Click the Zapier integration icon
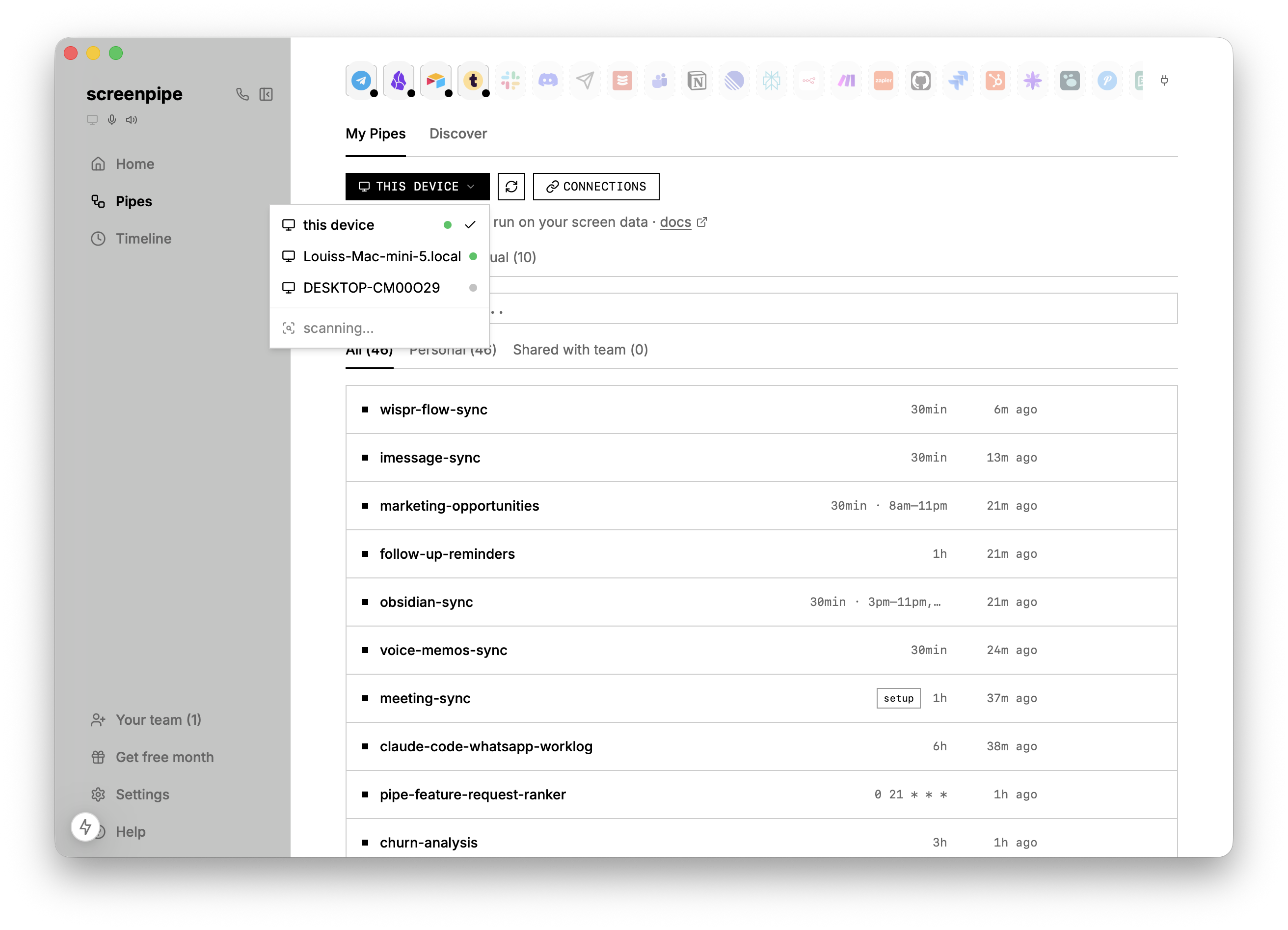The width and height of the screenshot is (1288, 930). pos(883,80)
